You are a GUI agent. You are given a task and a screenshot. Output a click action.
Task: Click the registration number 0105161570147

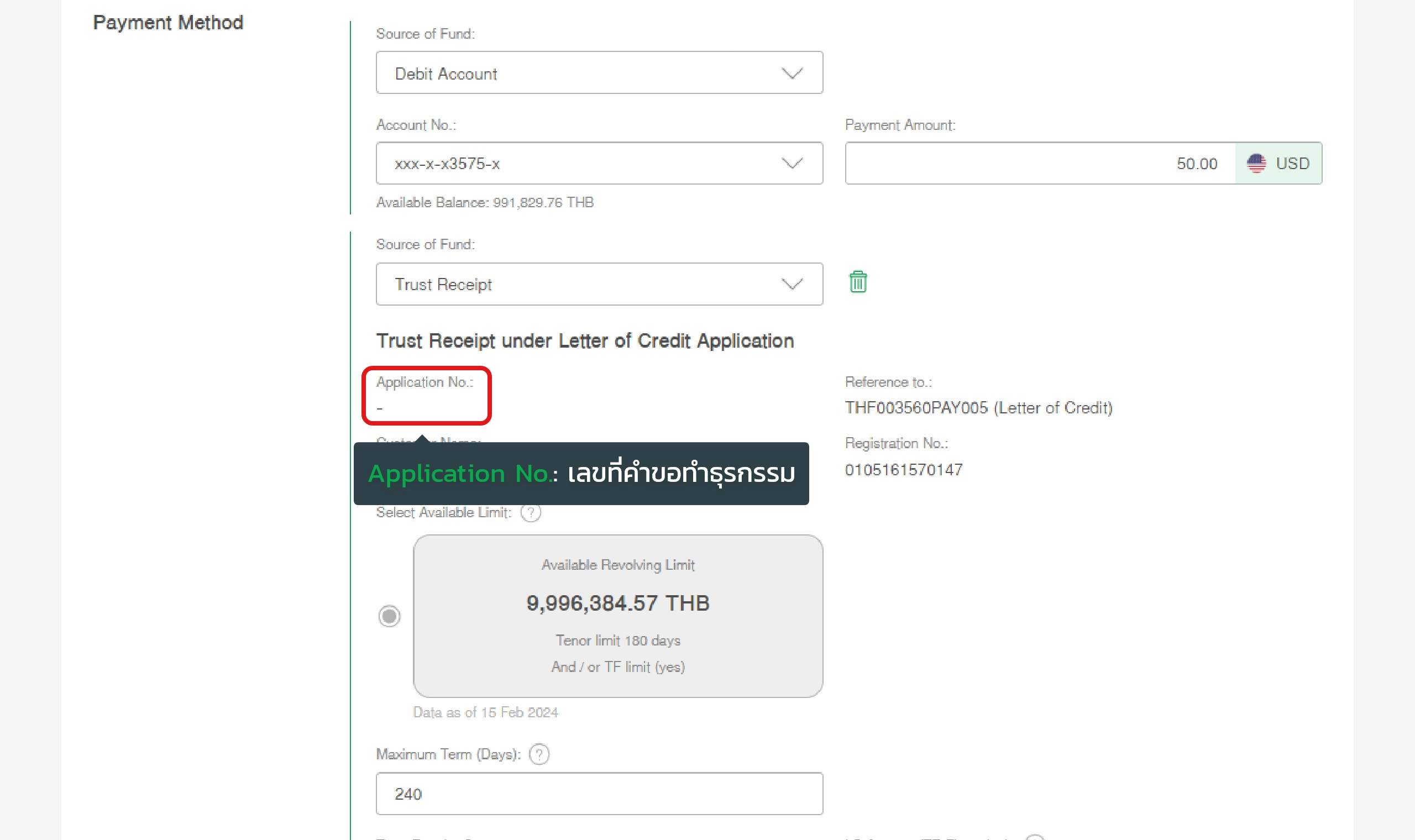[903, 470]
